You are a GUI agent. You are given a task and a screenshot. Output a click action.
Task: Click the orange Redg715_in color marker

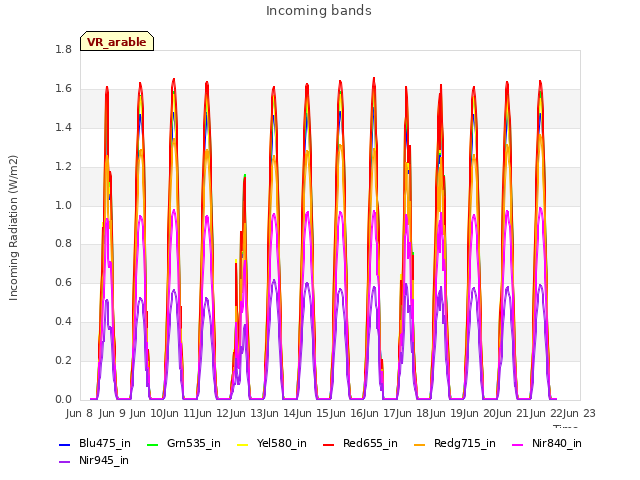click(419, 444)
